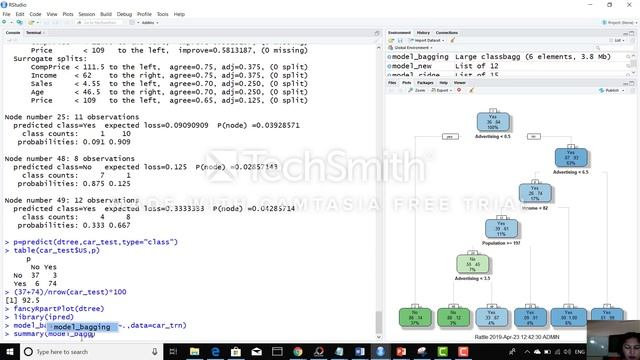The image size is (640, 360).
Task: Maximize the Plots pane
Action: click(632, 83)
